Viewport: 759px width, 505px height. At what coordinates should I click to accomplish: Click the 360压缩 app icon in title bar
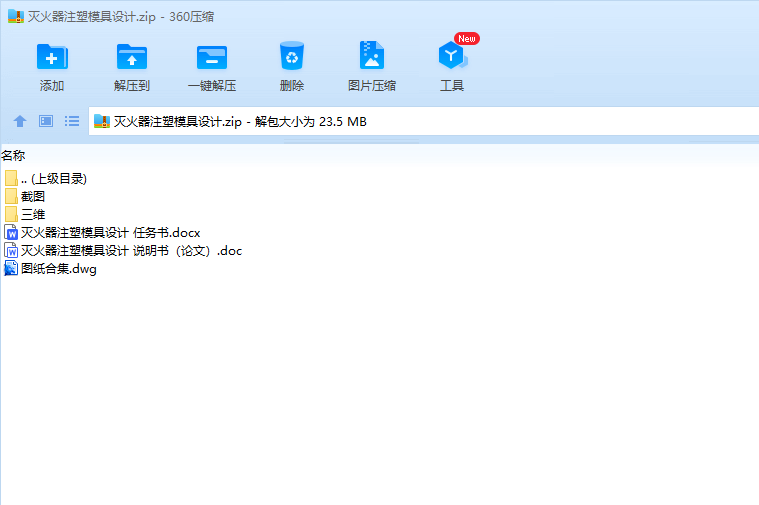16,16
